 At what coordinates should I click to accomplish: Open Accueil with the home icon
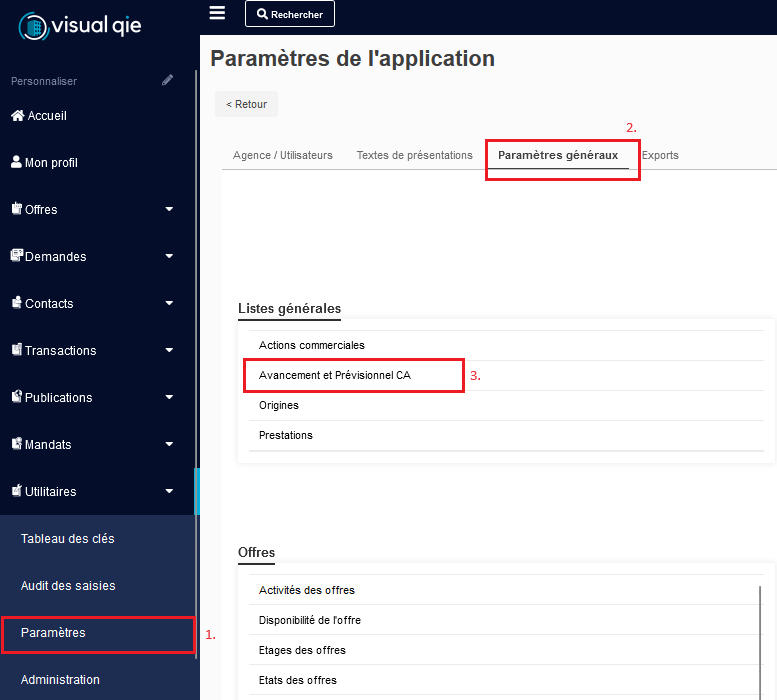click(x=39, y=116)
